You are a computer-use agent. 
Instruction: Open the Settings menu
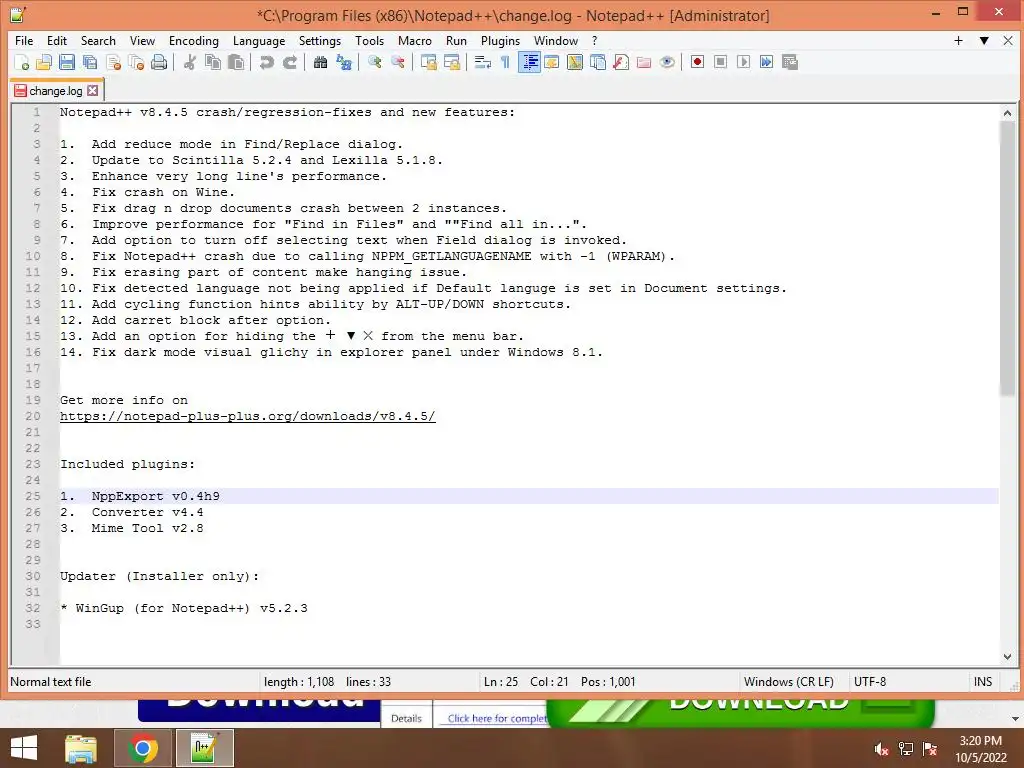[320, 40]
